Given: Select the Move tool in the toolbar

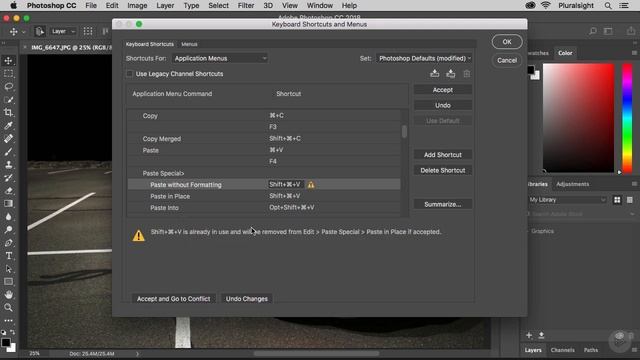Looking at the screenshot, I should 8,61.
